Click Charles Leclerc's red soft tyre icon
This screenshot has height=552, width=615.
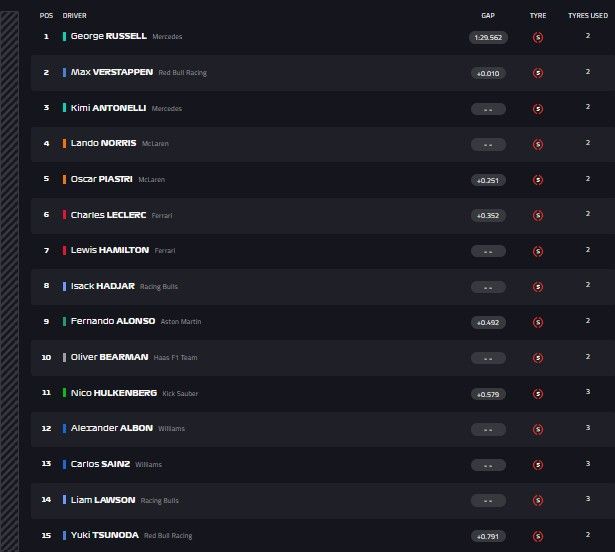click(x=538, y=215)
